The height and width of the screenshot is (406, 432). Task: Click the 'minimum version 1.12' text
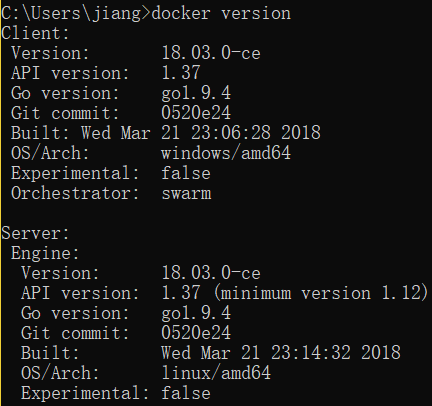pyautogui.click(x=320, y=293)
